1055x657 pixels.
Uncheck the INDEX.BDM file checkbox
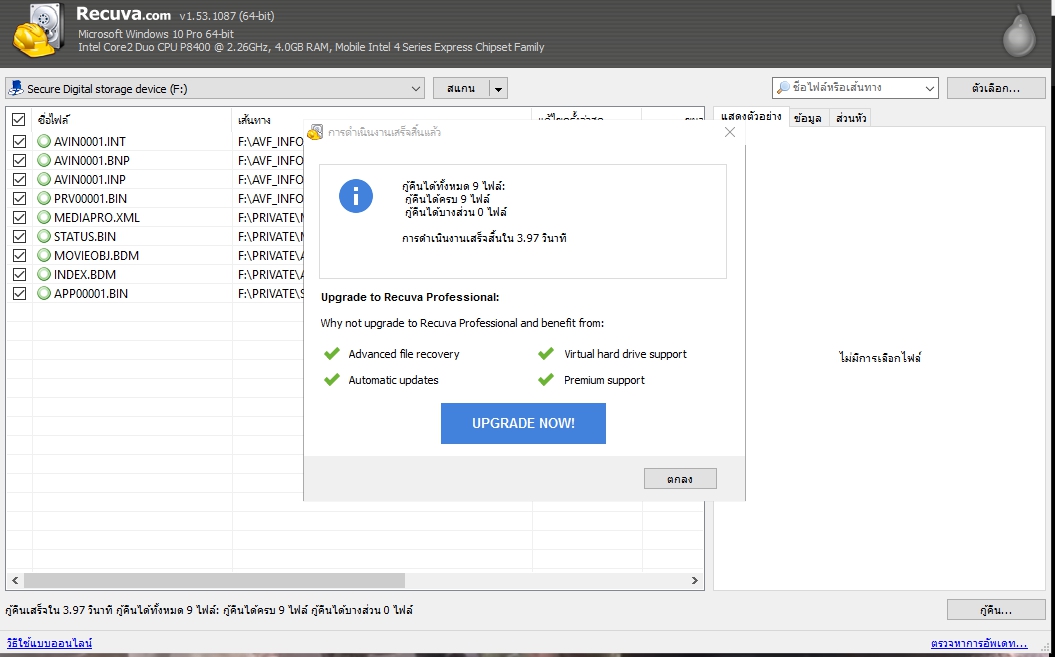tap(20, 274)
